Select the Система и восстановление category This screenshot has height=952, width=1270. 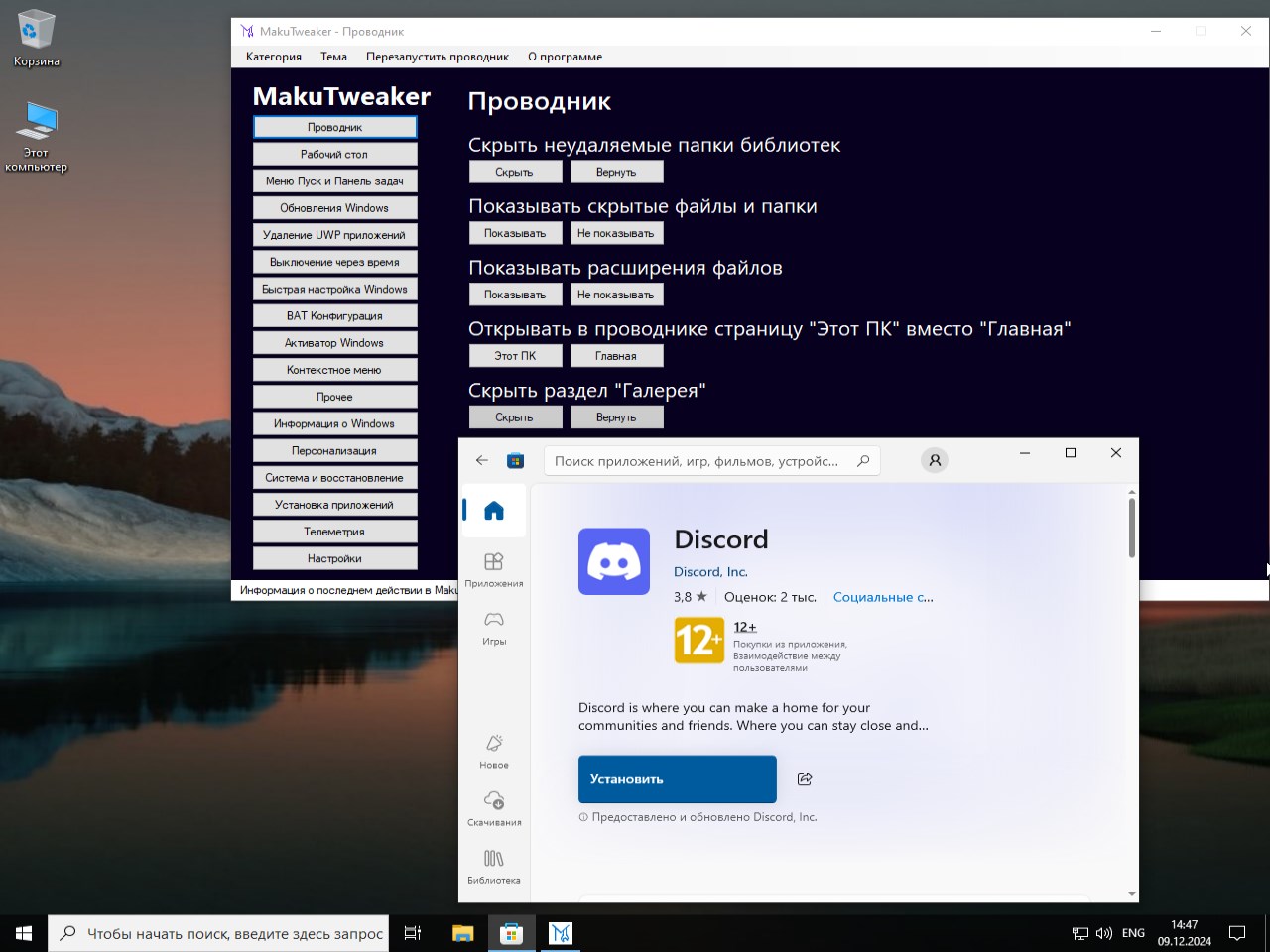(335, 477)
